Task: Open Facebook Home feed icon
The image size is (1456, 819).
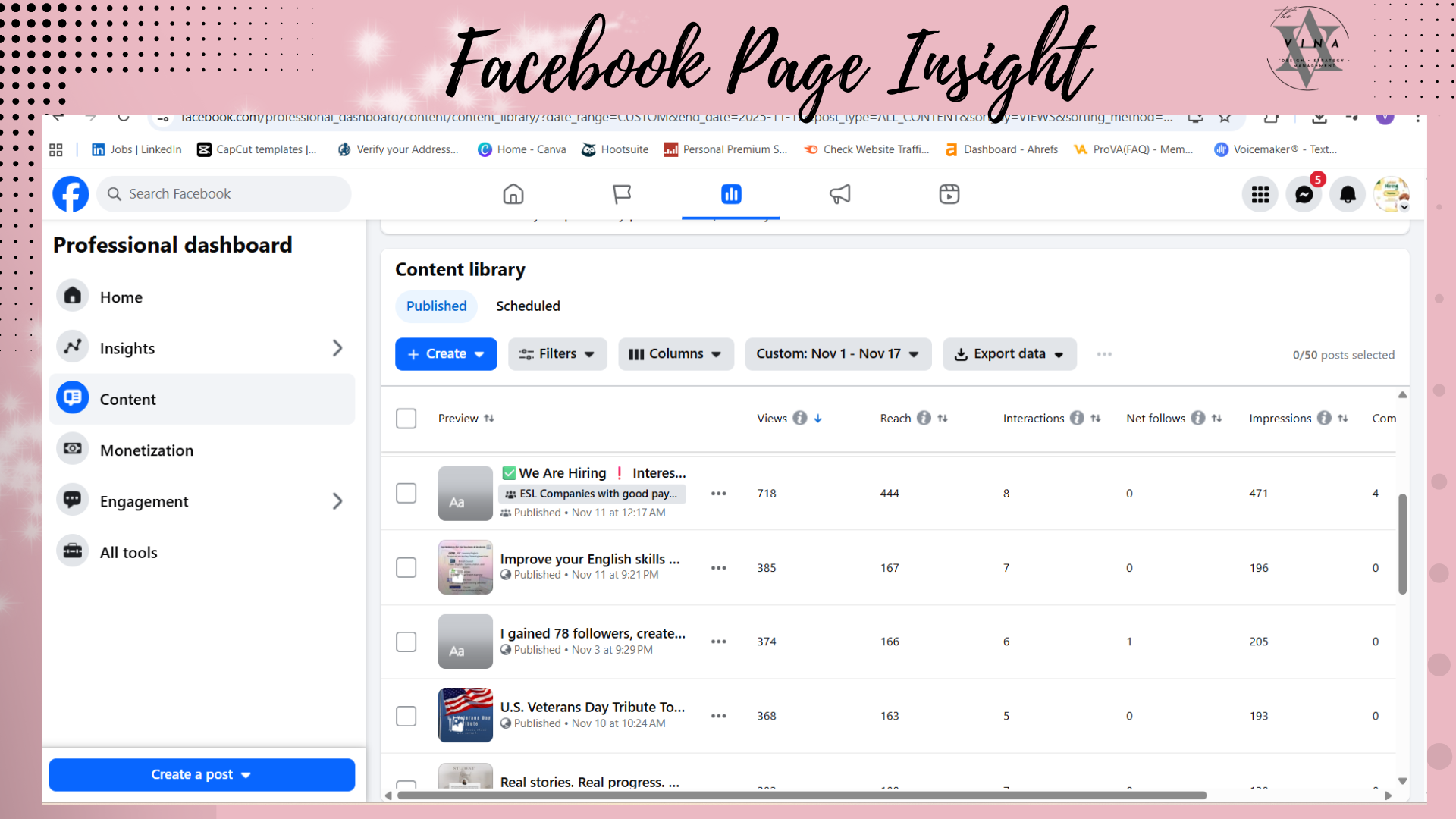Action: 513,194
